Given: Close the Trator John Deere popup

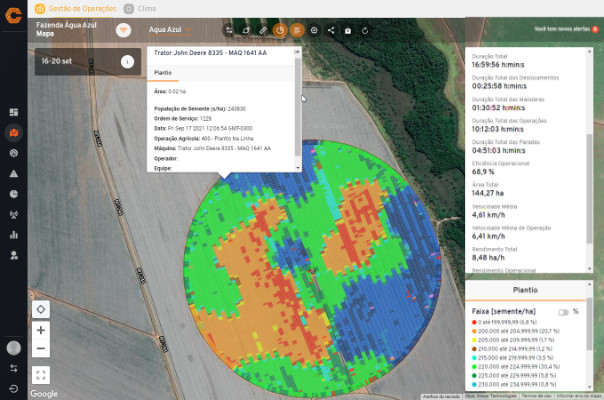Looking at the screenshot, I should pyautogui.click(x=297, y=52).
